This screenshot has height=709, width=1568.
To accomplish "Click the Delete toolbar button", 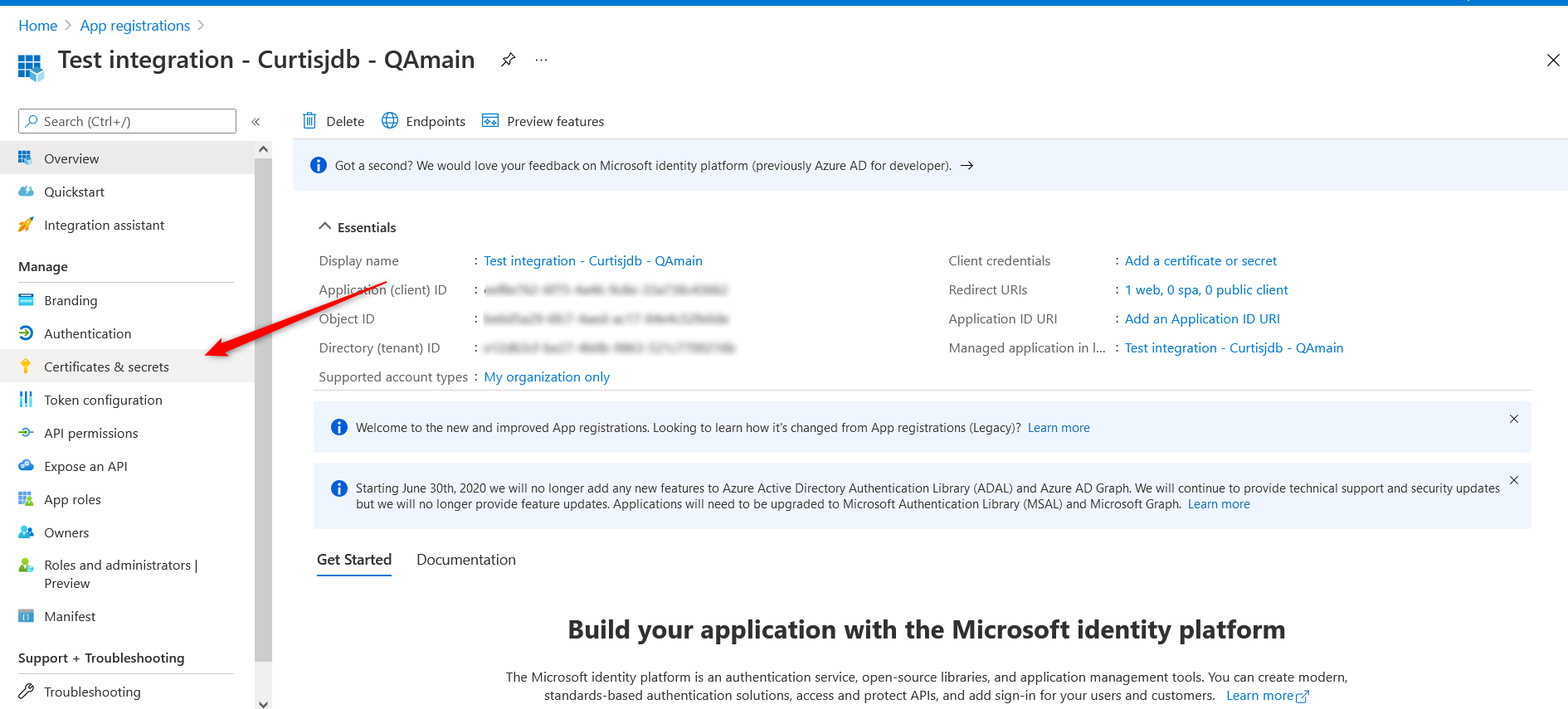I will 334,121.
